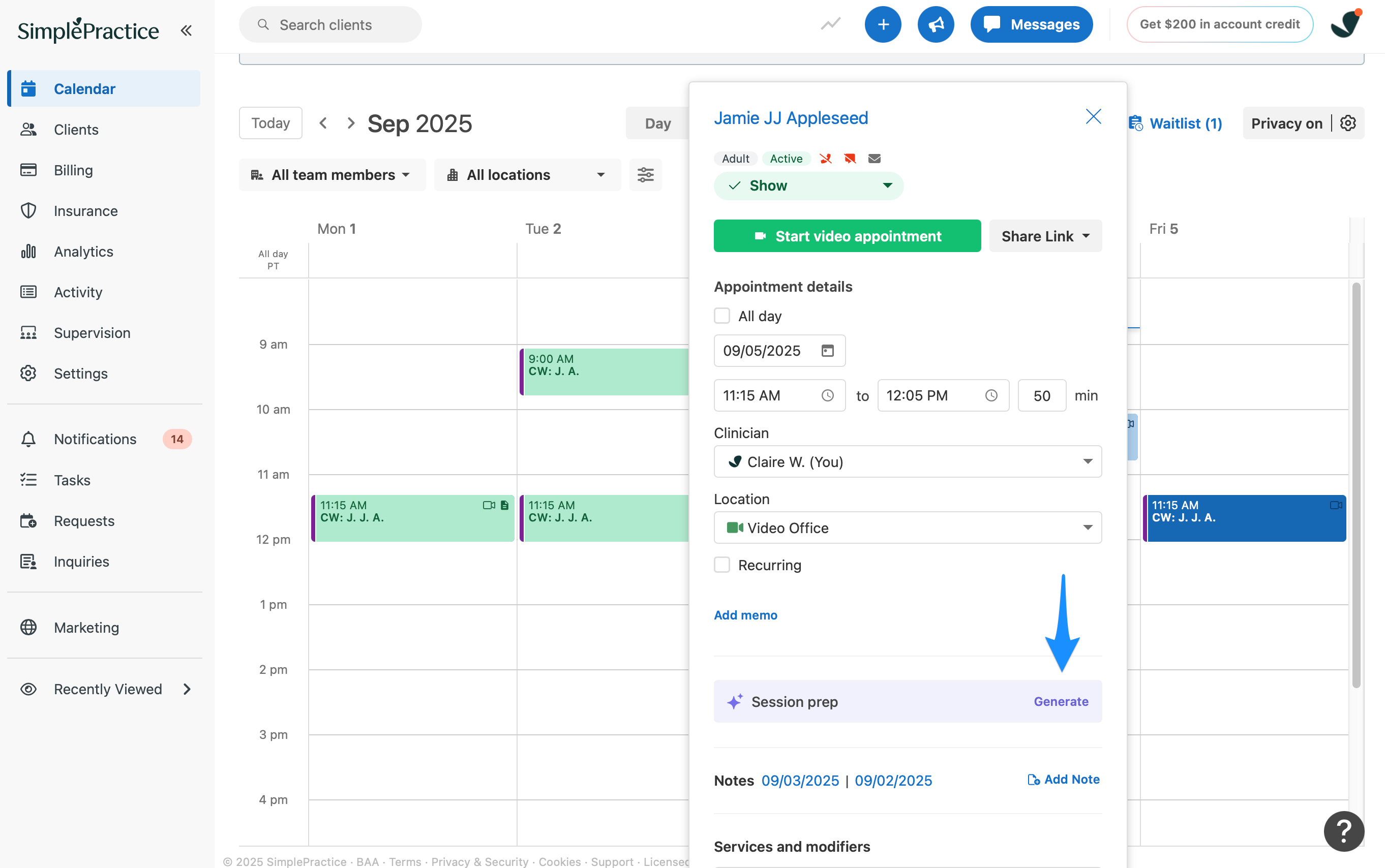Switch to Day view tab
Viewport: 1385px width, 868px height.
[657, 123]
